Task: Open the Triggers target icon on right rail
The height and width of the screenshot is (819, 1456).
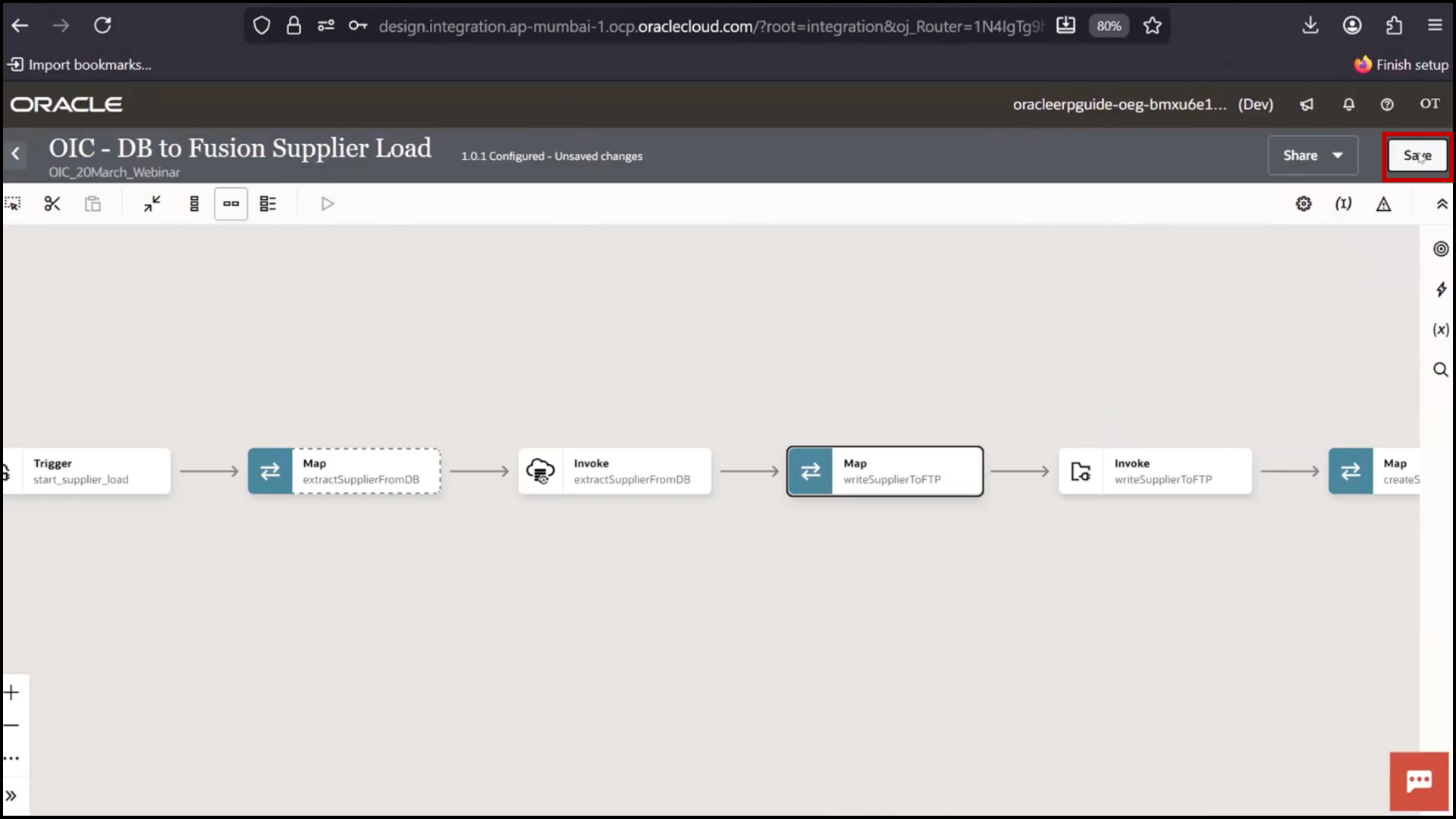Action: click(x=1441, y=249)
